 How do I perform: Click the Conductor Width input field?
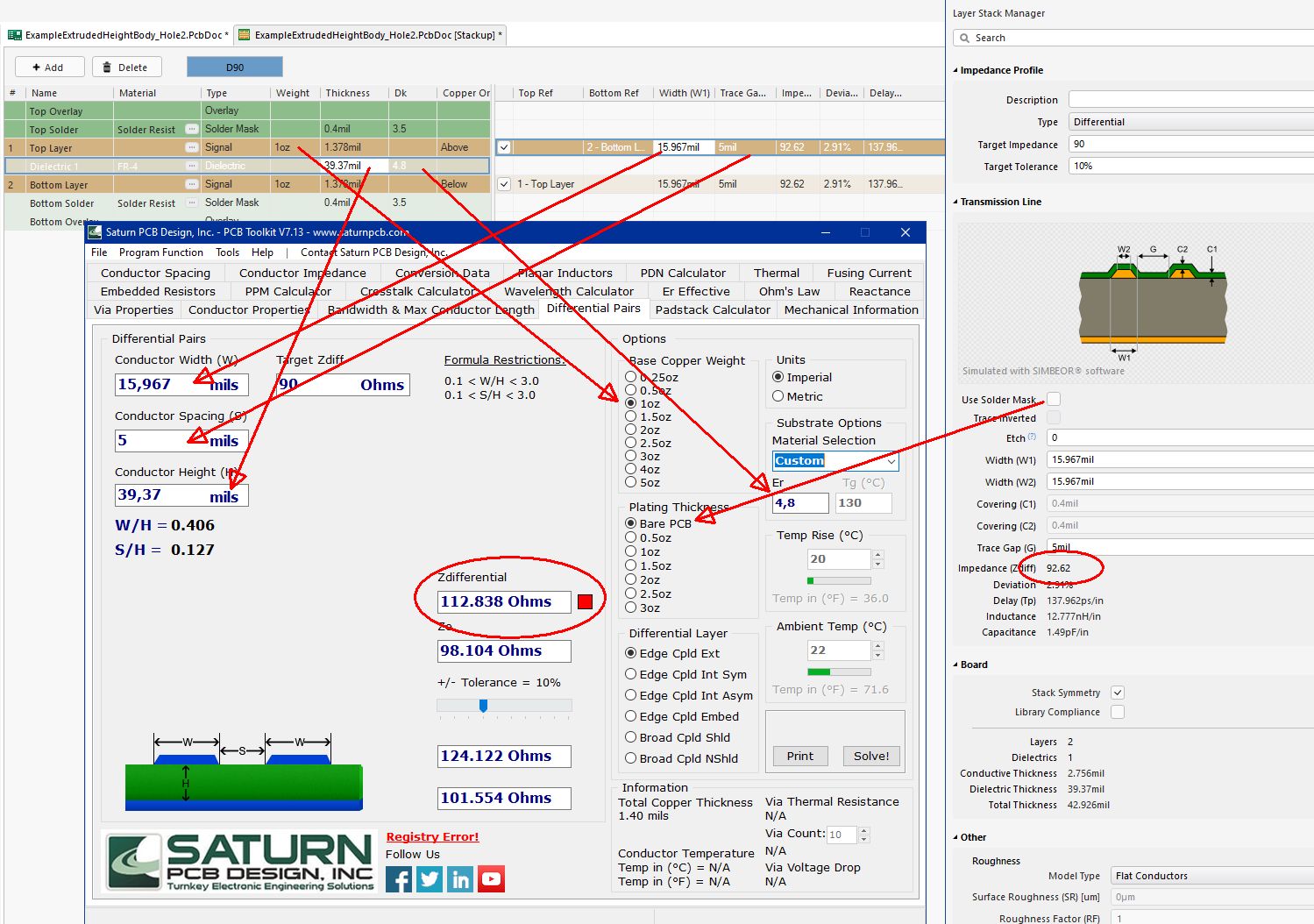(181, 384)
